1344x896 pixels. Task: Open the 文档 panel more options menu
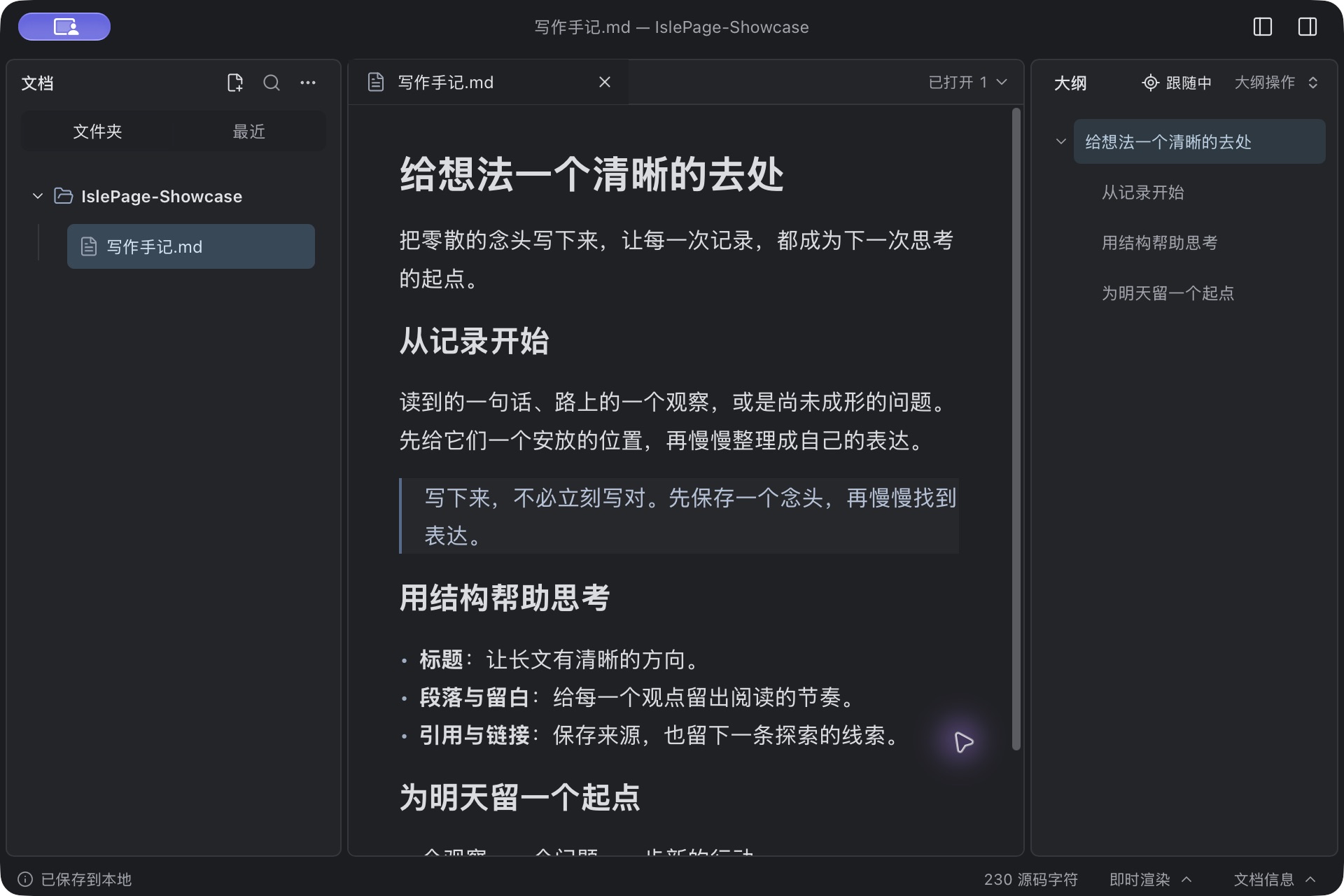point(308,83)
